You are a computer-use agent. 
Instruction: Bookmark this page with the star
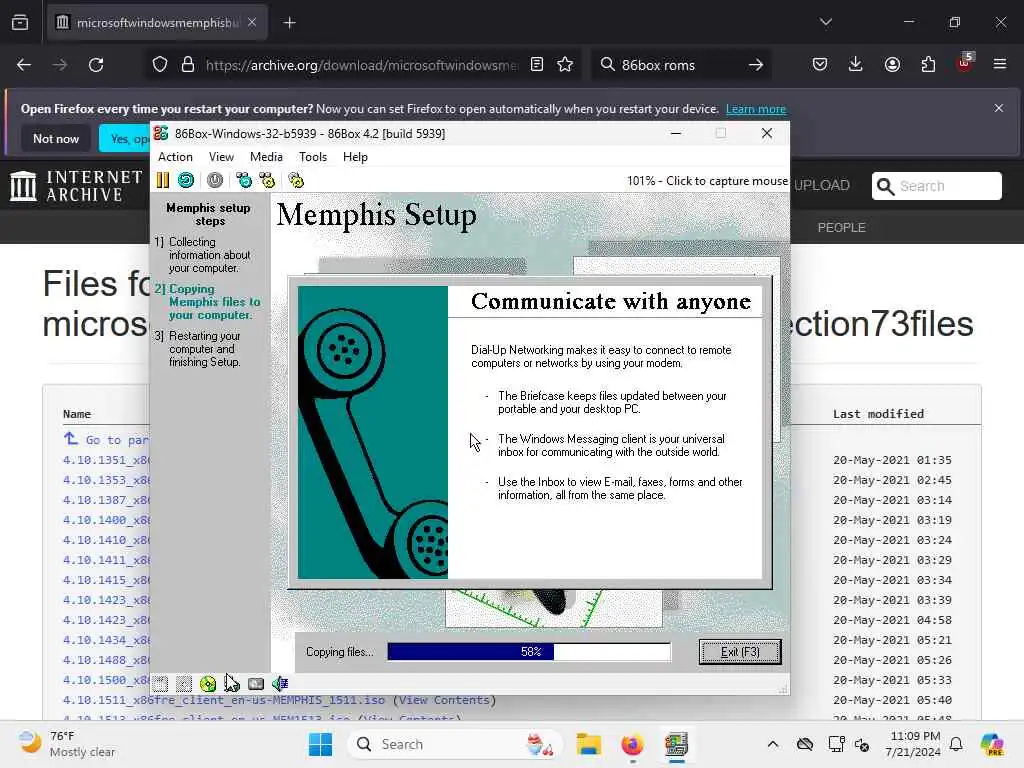pyautogui.click(x=565, y=64)
